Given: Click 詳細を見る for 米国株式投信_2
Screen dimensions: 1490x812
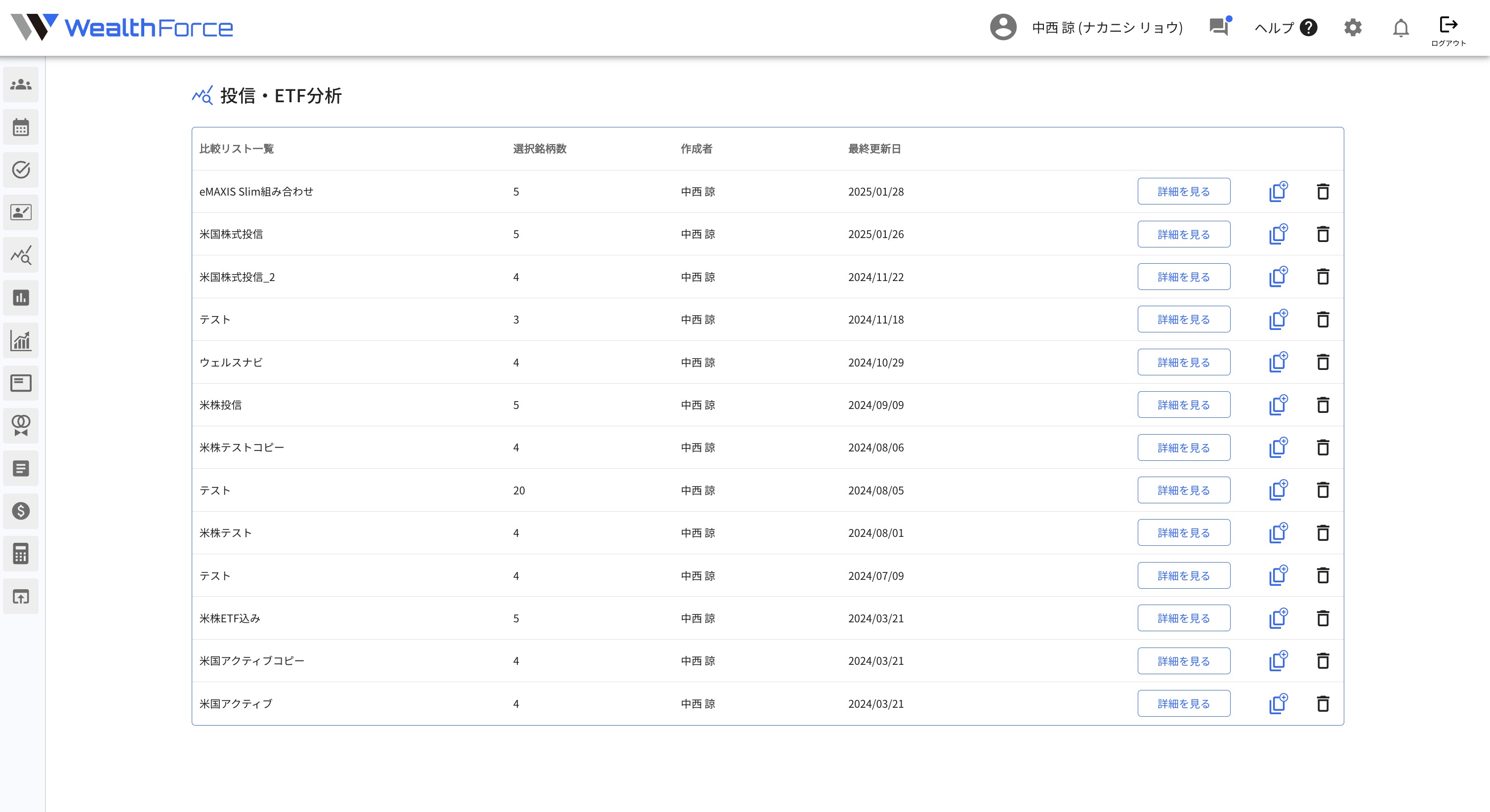Looking at the screenshot, I should 1183,277.
